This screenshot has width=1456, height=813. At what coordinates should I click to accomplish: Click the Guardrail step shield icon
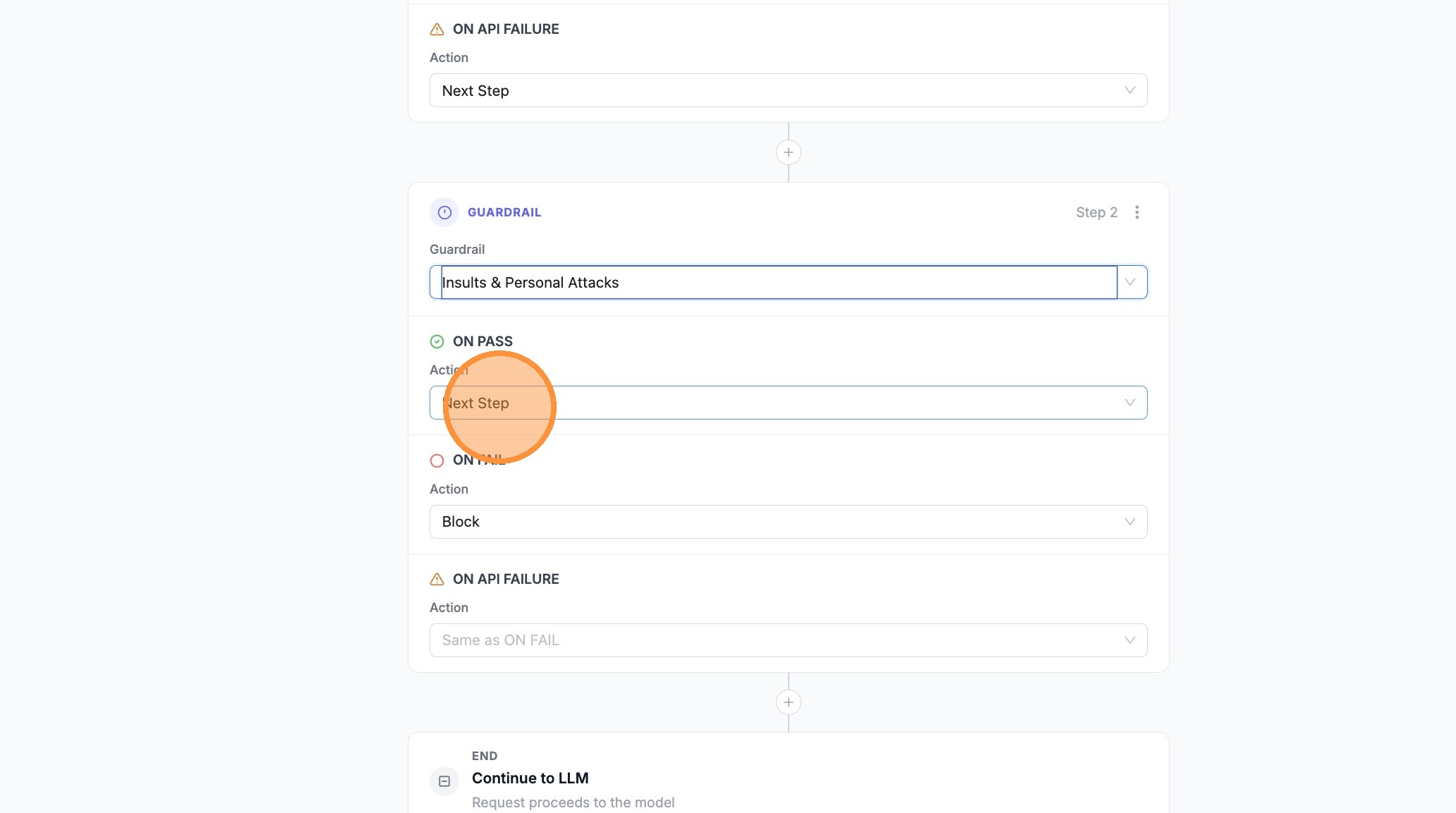click(444, 212)
